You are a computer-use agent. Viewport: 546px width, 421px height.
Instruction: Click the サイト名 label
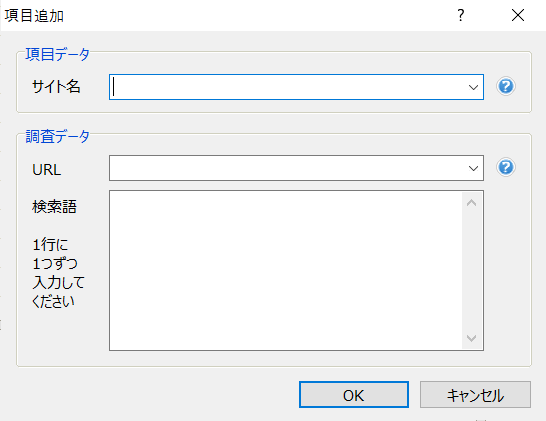click(x=56, y=86)
